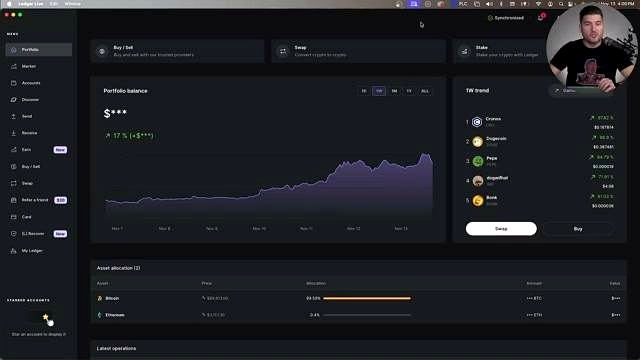Click the Ledger Recover shield icon
This screenshot has width=640, height=360.
(13, 233)
